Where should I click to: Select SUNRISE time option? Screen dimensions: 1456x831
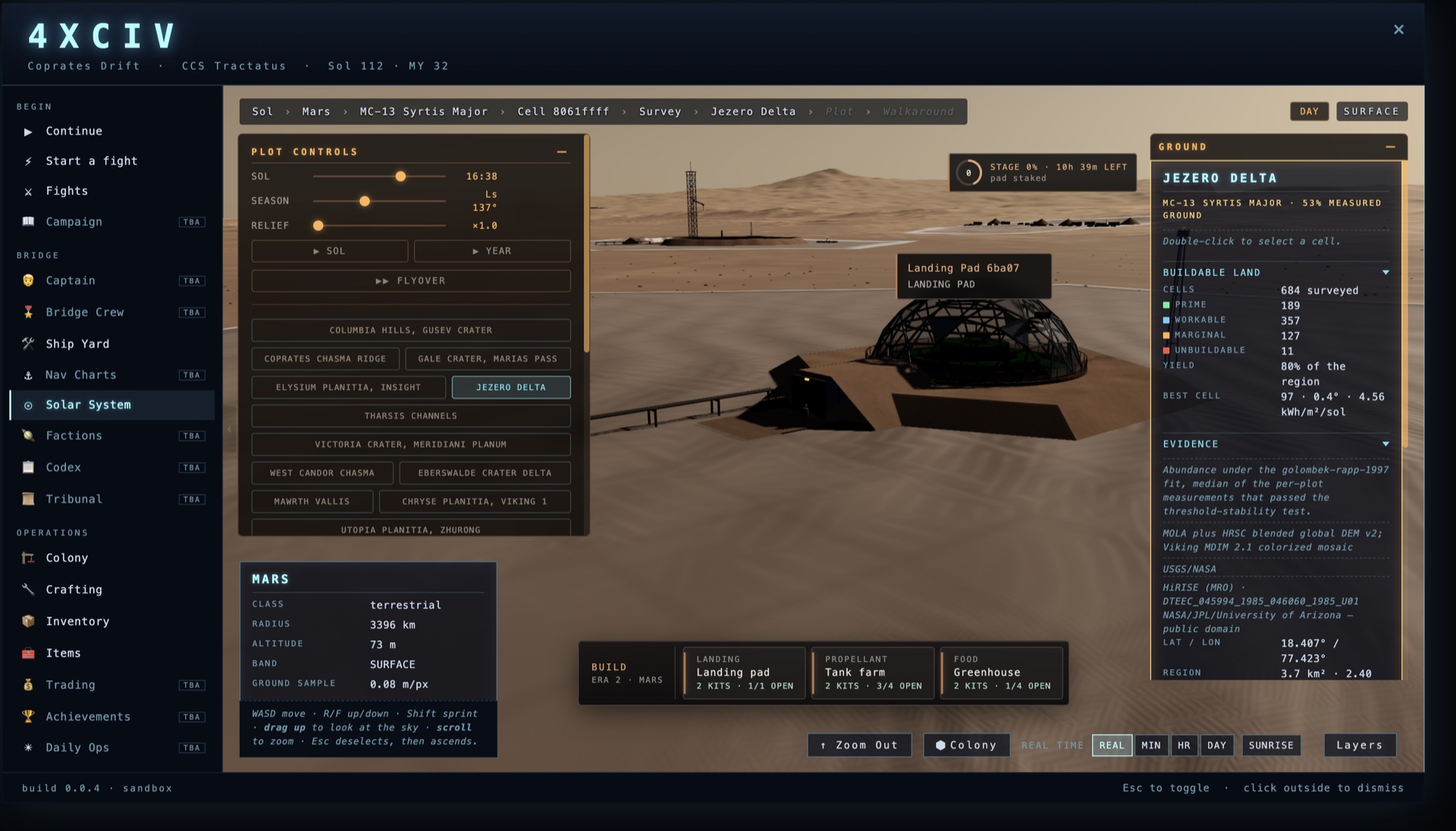pyautogui.click(x=1270, y=745)
